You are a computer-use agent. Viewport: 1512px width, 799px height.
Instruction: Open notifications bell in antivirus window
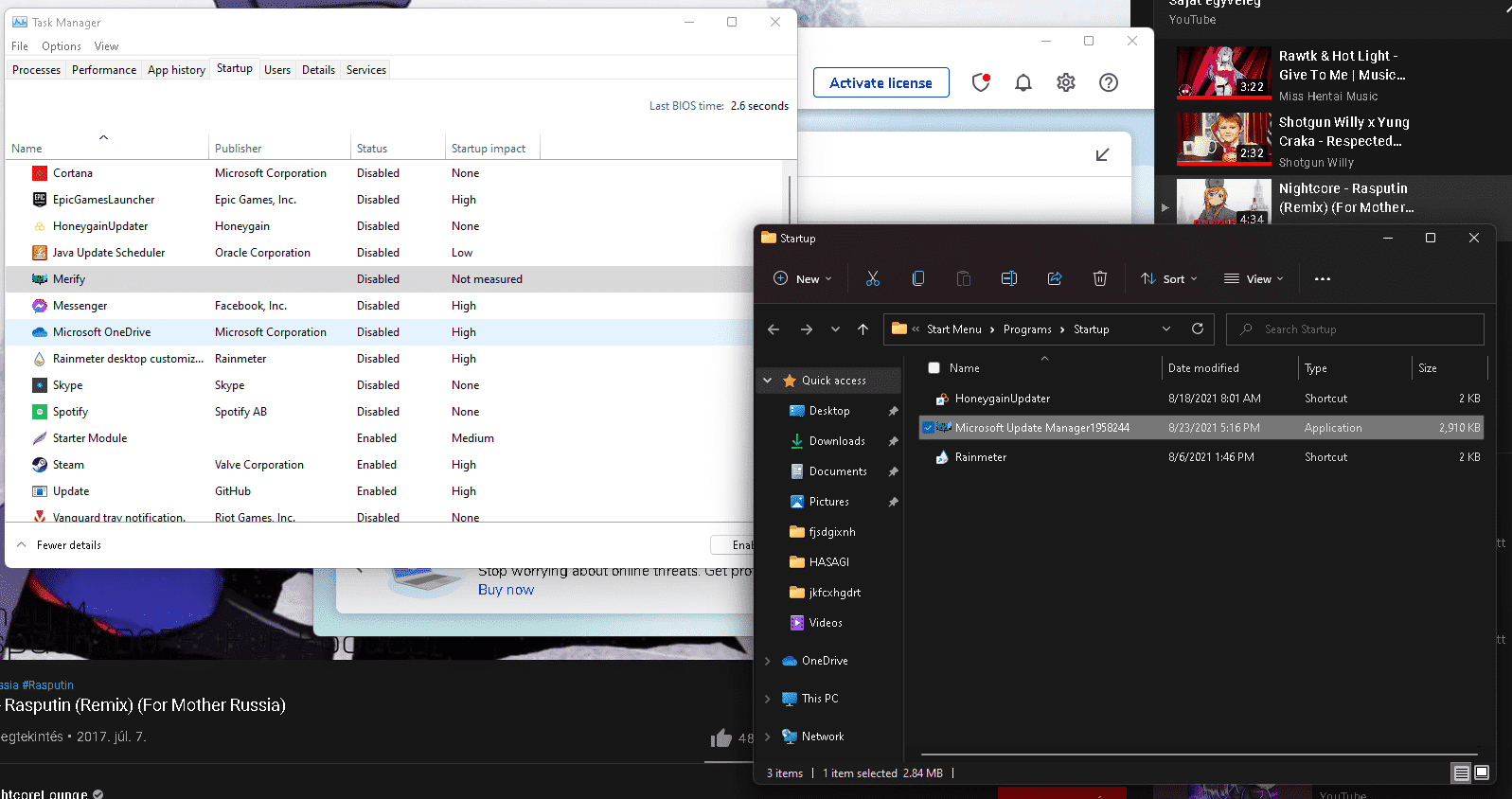click(1023, 82)
